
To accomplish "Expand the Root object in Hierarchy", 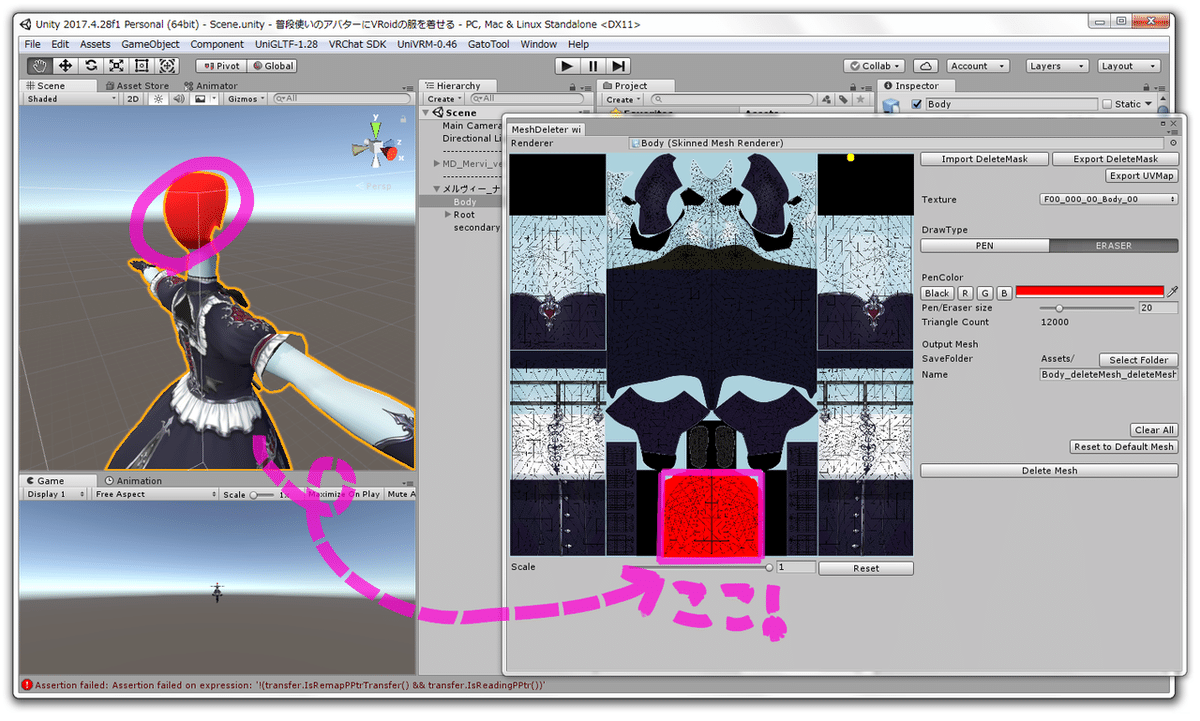I will click(448, 214).
